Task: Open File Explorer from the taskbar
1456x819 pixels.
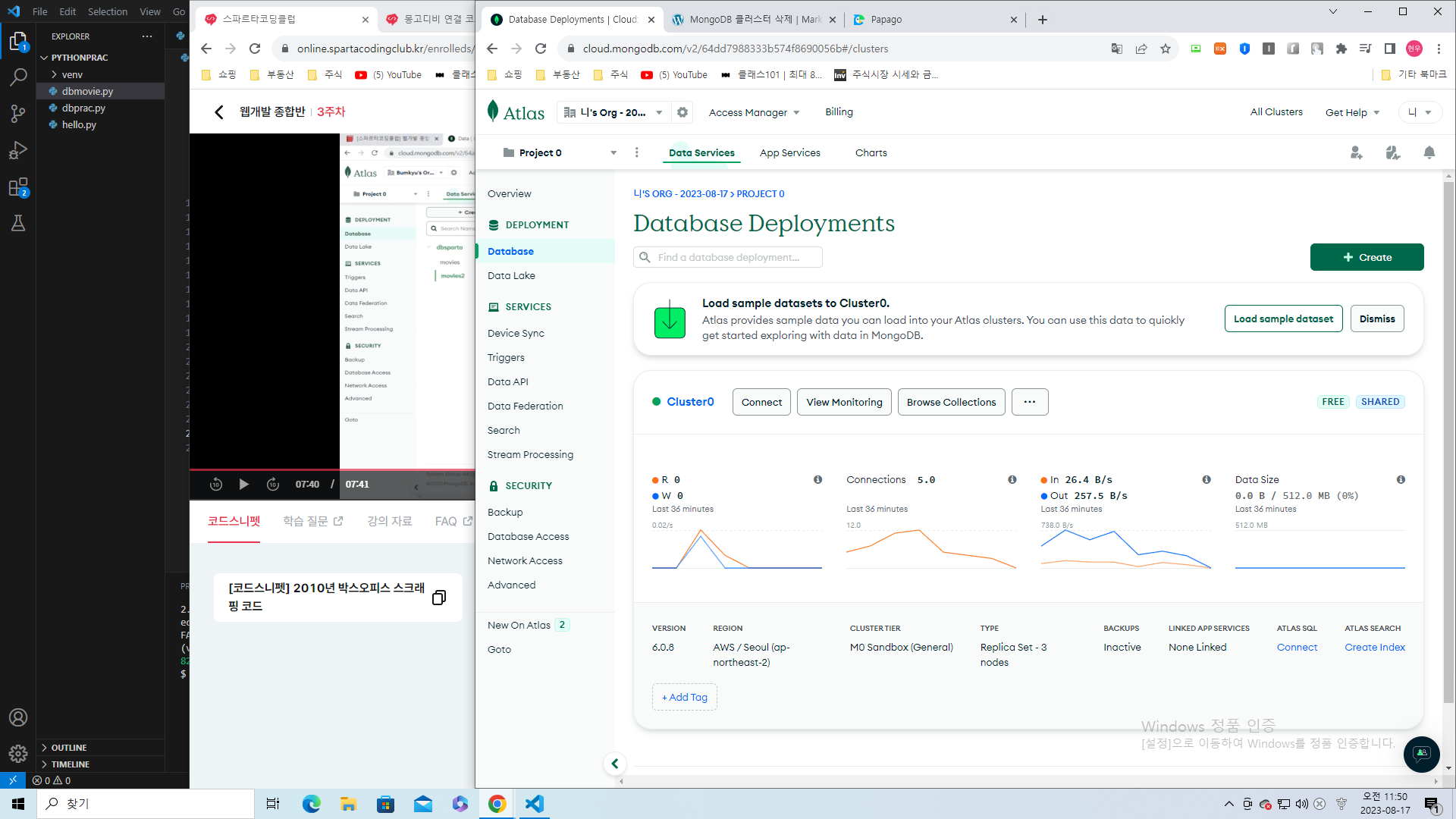Action: point(348,804)
